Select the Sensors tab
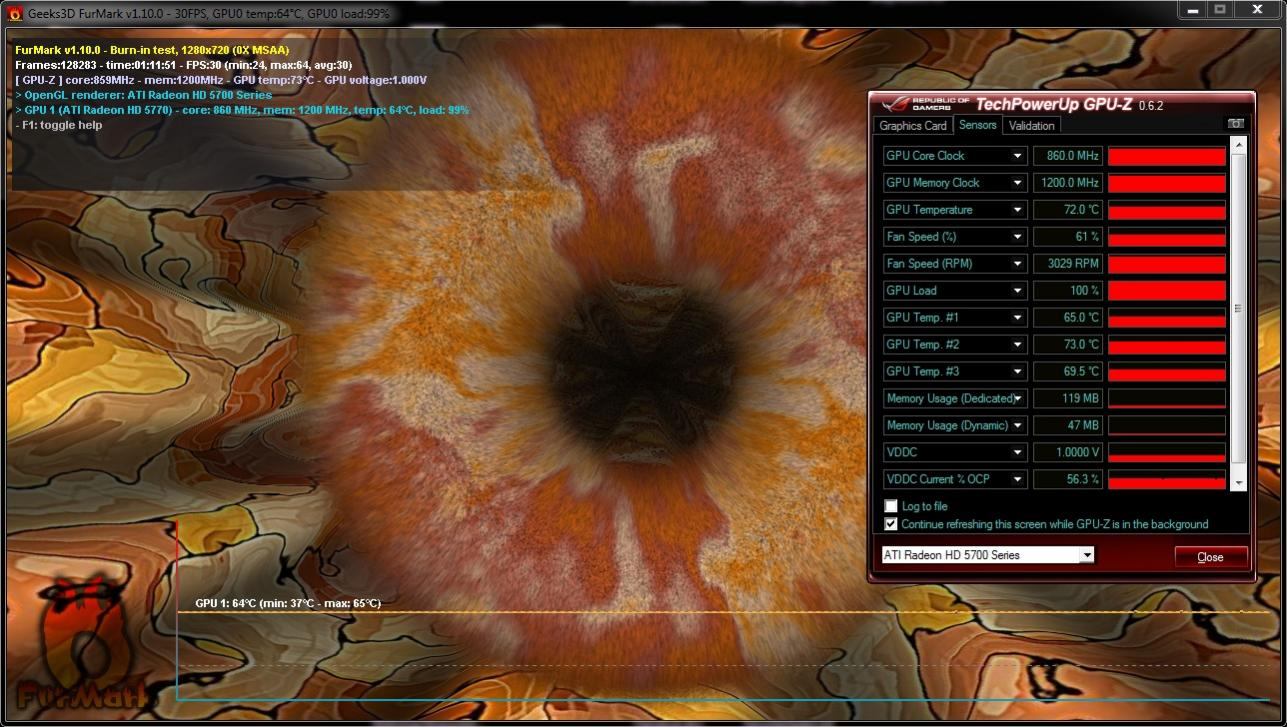The height and width of the screenshot is (727, 1287). [977, 125]
